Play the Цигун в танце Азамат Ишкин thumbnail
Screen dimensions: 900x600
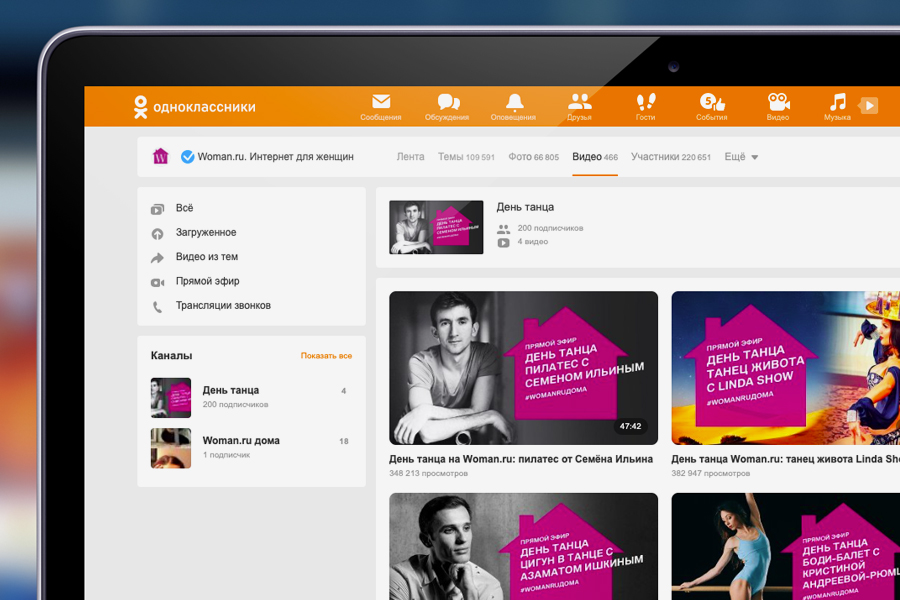point(523,547)
